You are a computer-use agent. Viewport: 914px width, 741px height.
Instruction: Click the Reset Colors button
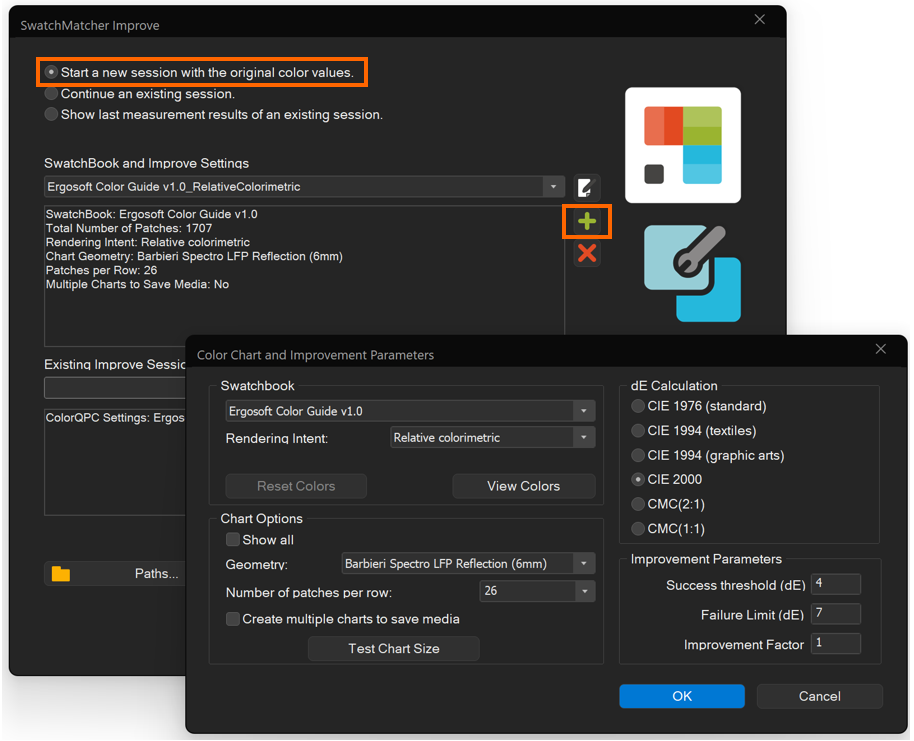pyautogui.click(x=296, y=486)
